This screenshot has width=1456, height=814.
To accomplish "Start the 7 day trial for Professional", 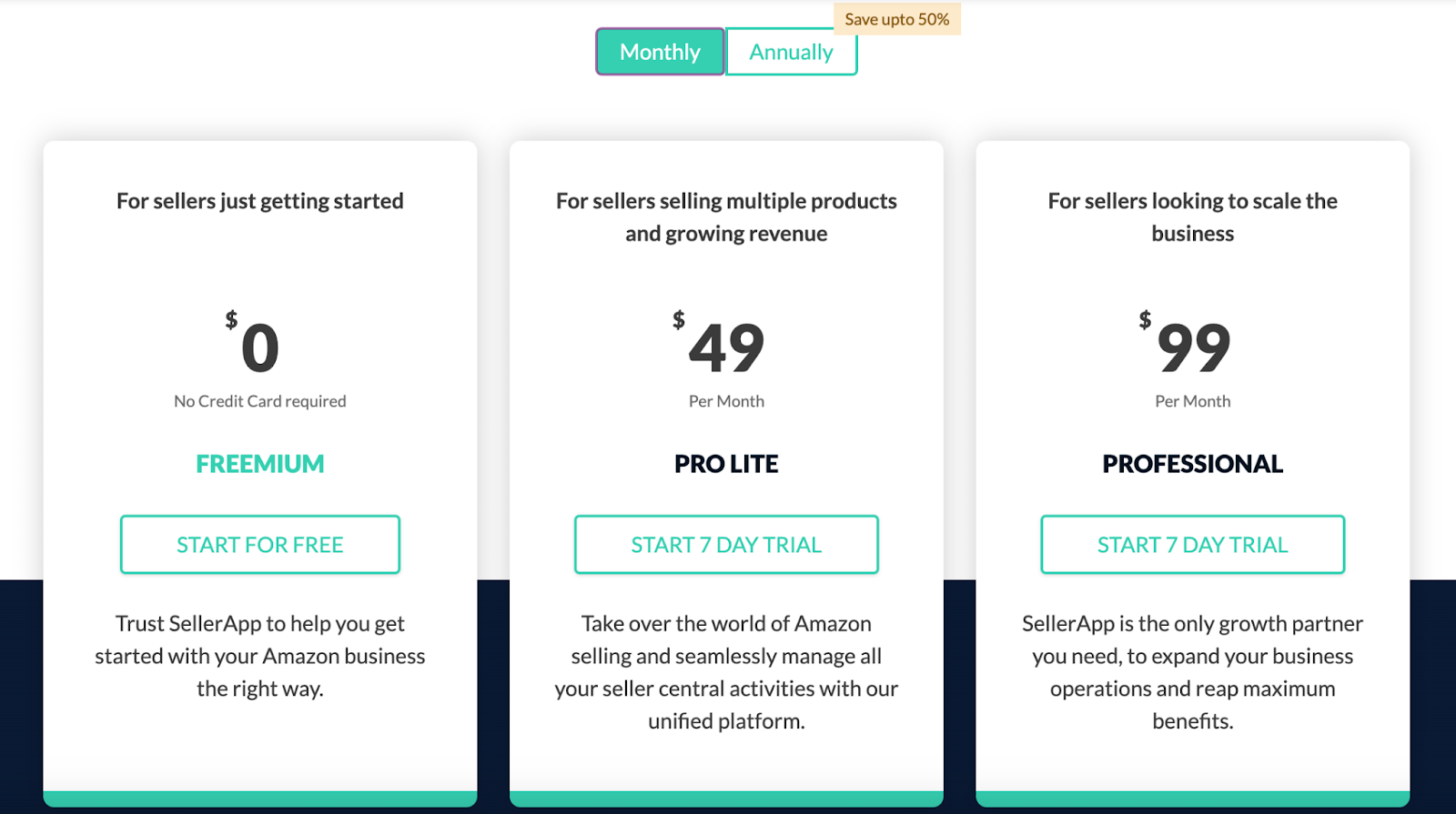I will pos(1192,545).
